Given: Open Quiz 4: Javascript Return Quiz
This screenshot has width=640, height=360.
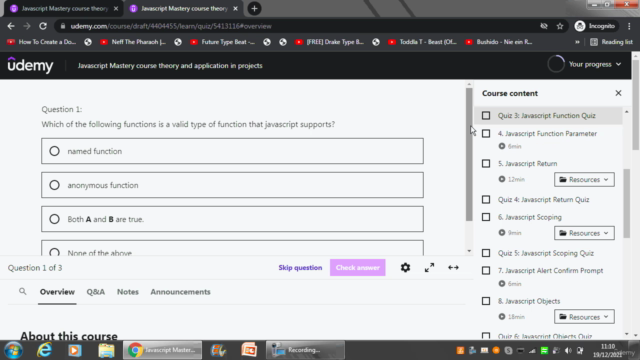Looking at the screenshot, I should tap(543, 200).
